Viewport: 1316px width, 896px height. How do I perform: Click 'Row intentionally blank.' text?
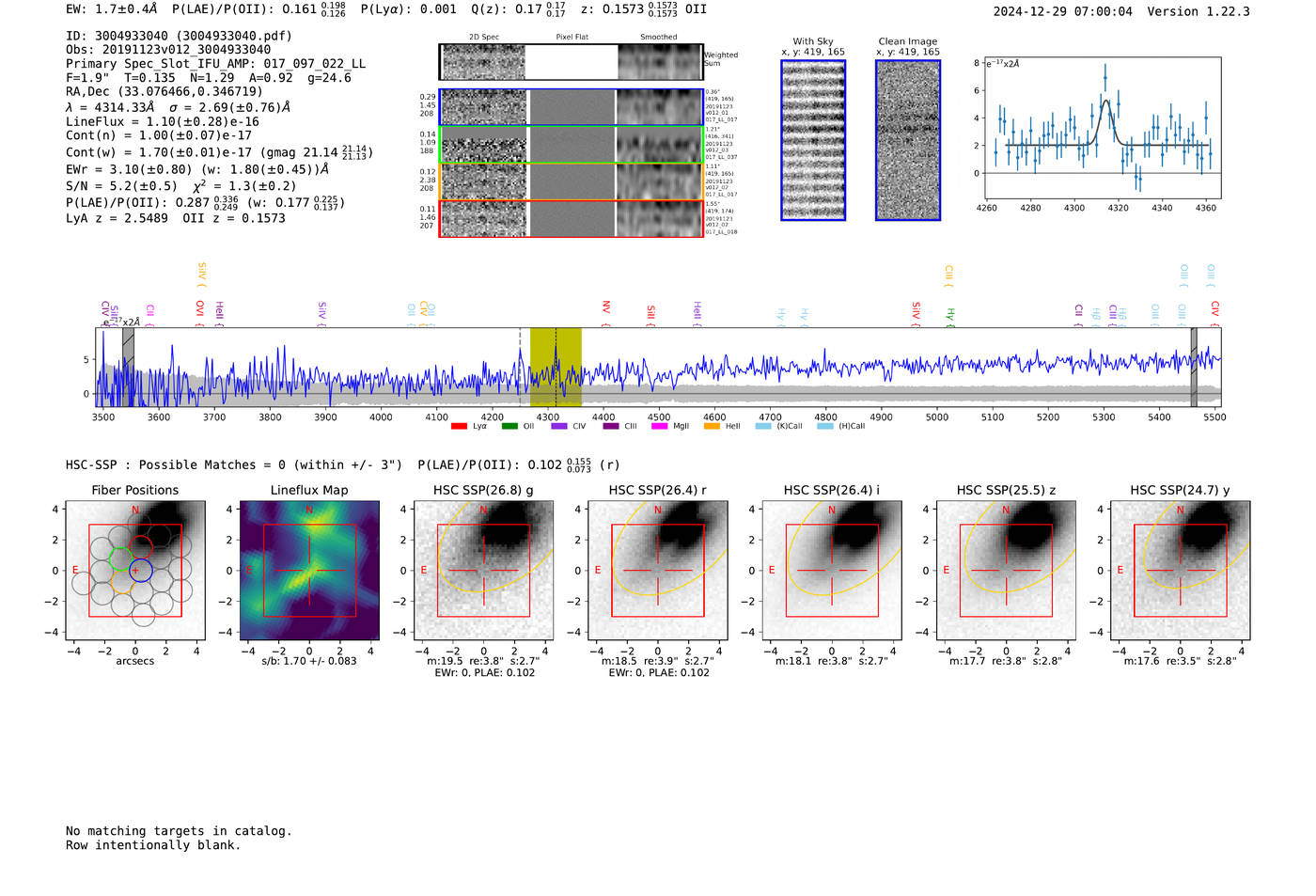(x=153, y=845)
